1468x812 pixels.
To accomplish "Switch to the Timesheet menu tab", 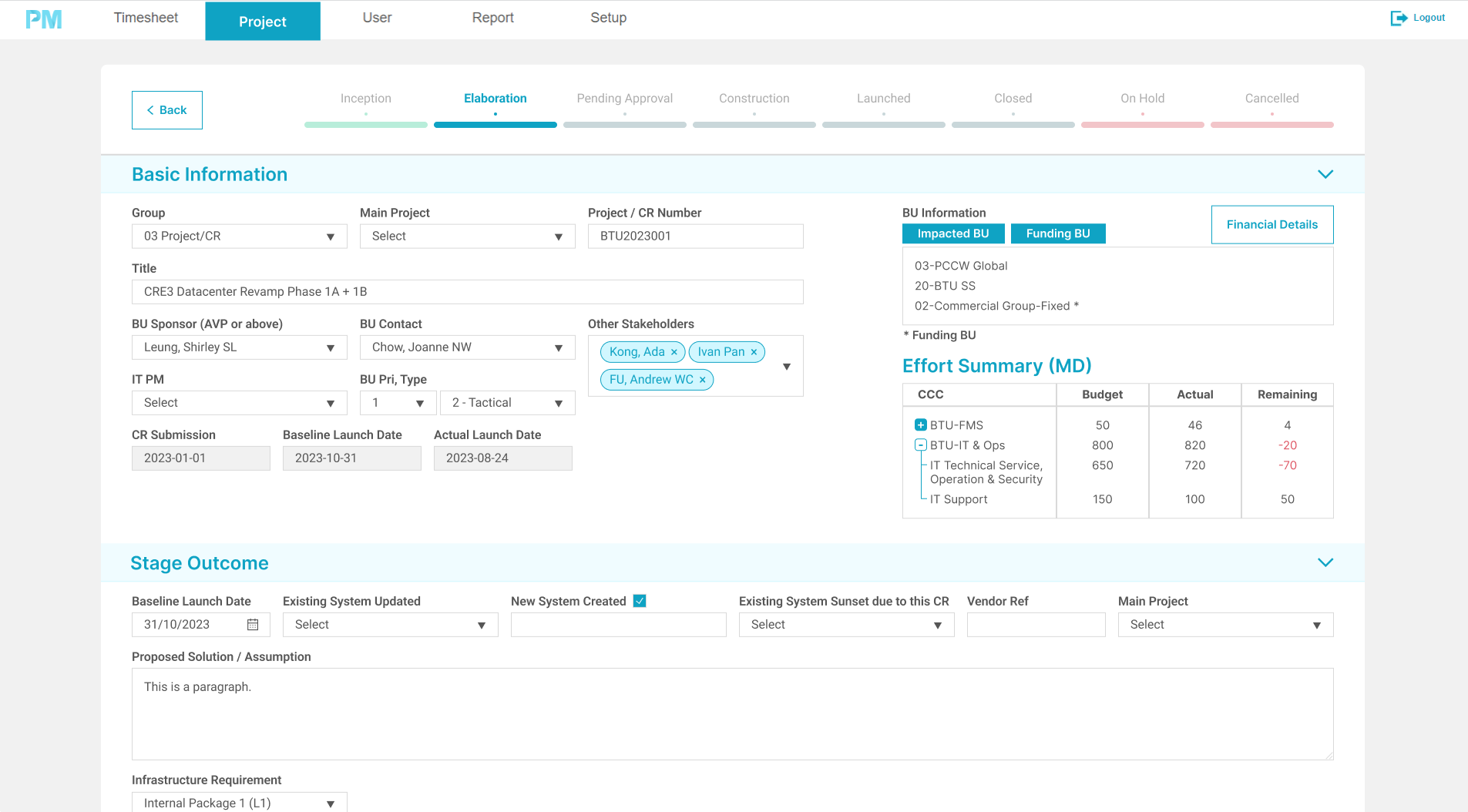I will tap(146, 18).
